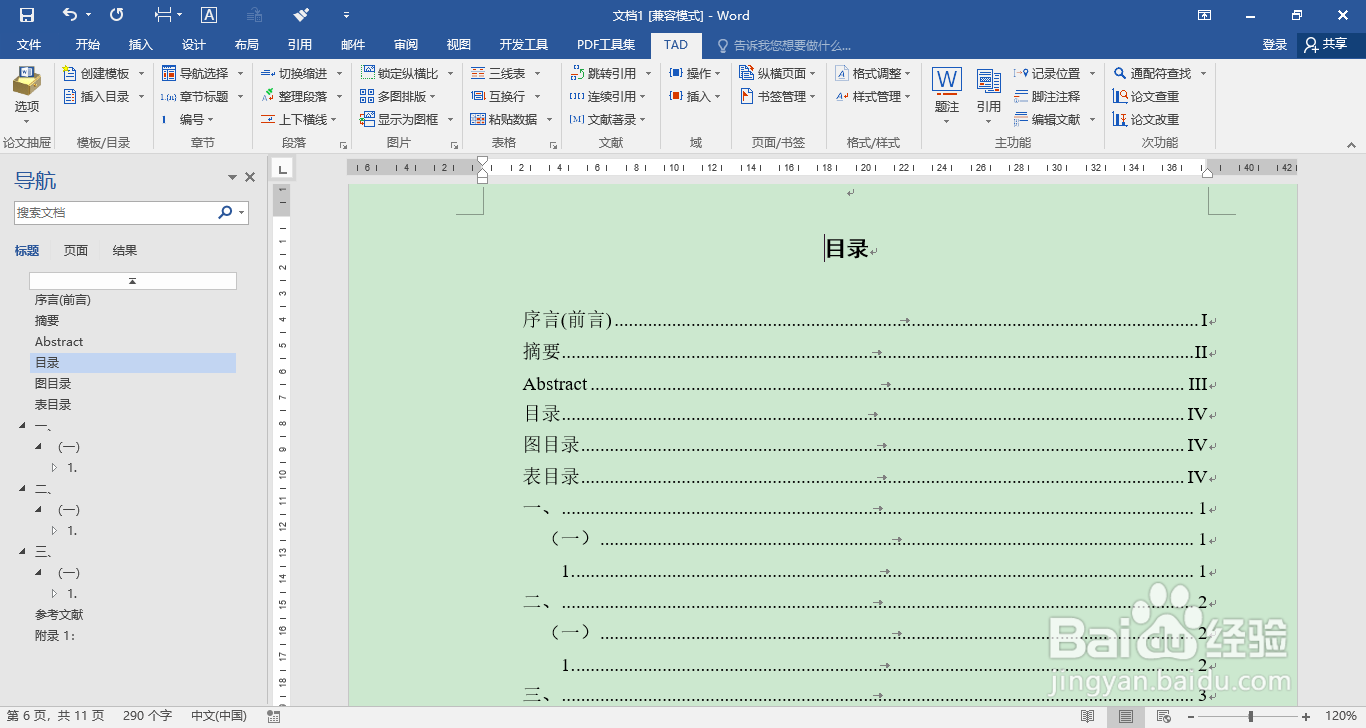This screenshot has height=728, width=1366.
Task: Switch to 结果 tab in navigation pane
Action: tap(125, 251)
